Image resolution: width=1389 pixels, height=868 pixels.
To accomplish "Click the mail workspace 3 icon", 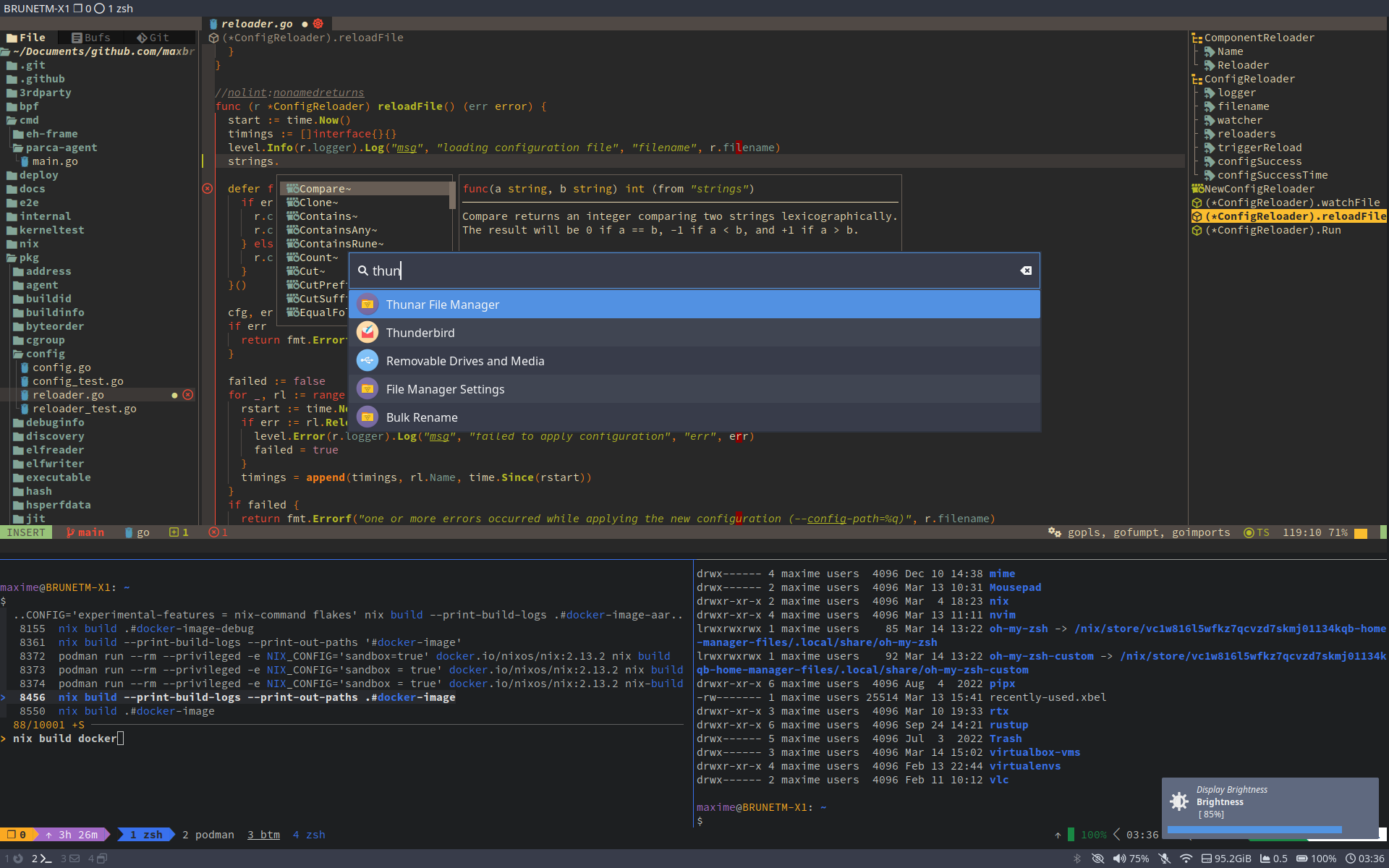I will (x=74, y=859).
